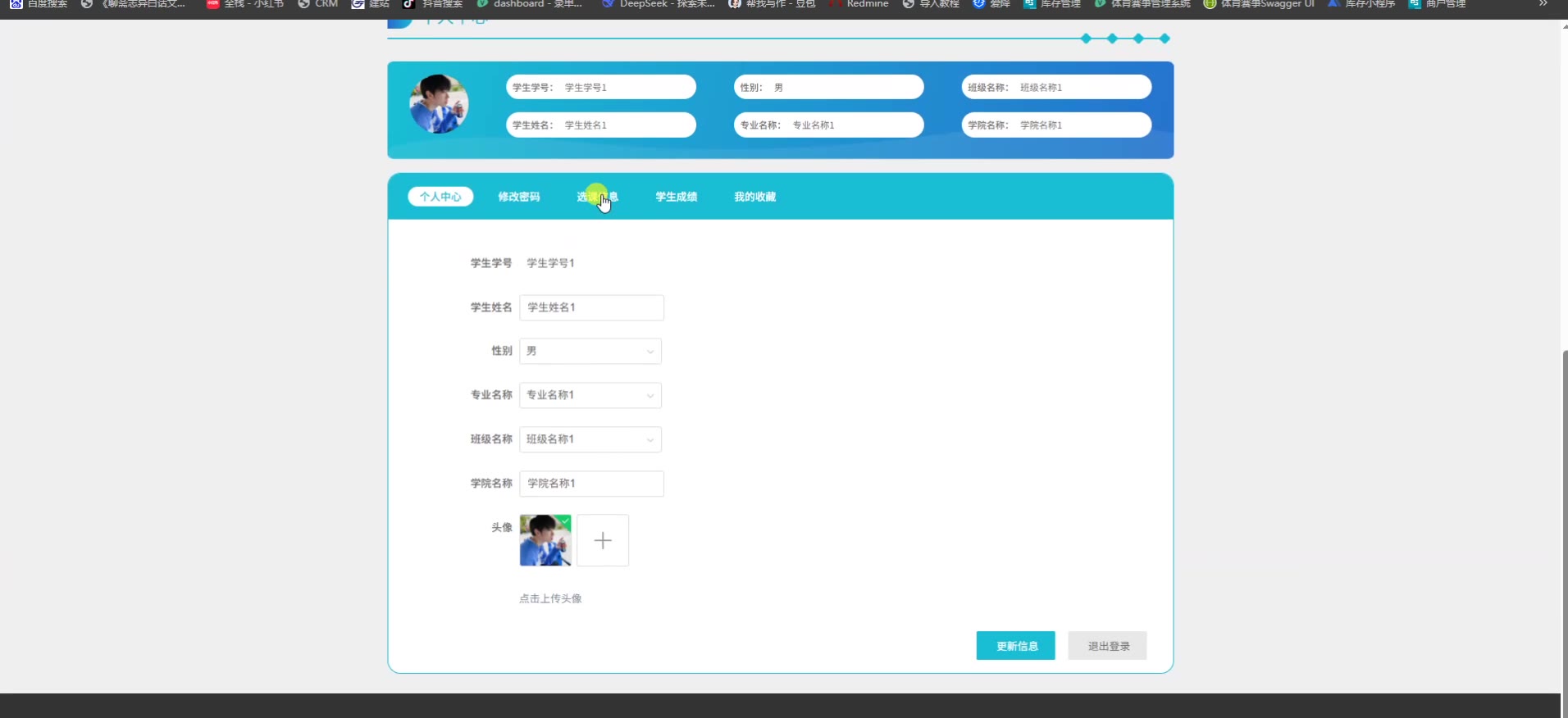Open the dashboard bookmark
The height and width of the screenshot is (718, 1568).
click(530, 4)
